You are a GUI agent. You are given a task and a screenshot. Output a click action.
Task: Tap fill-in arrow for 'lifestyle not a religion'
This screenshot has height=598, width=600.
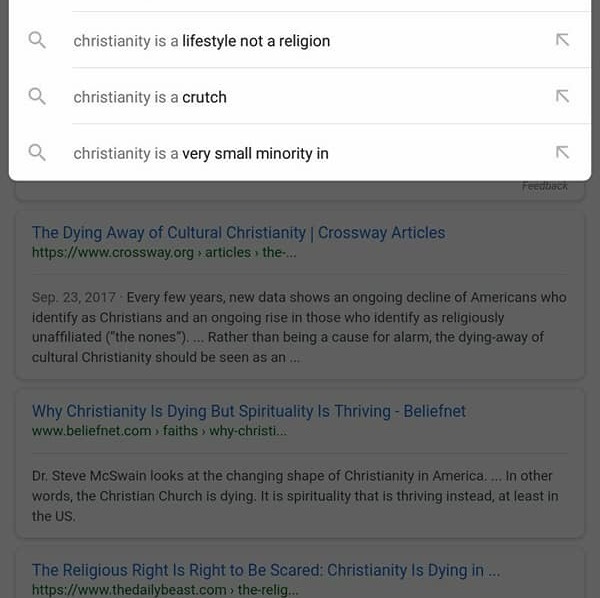click(x=562, y=41)
